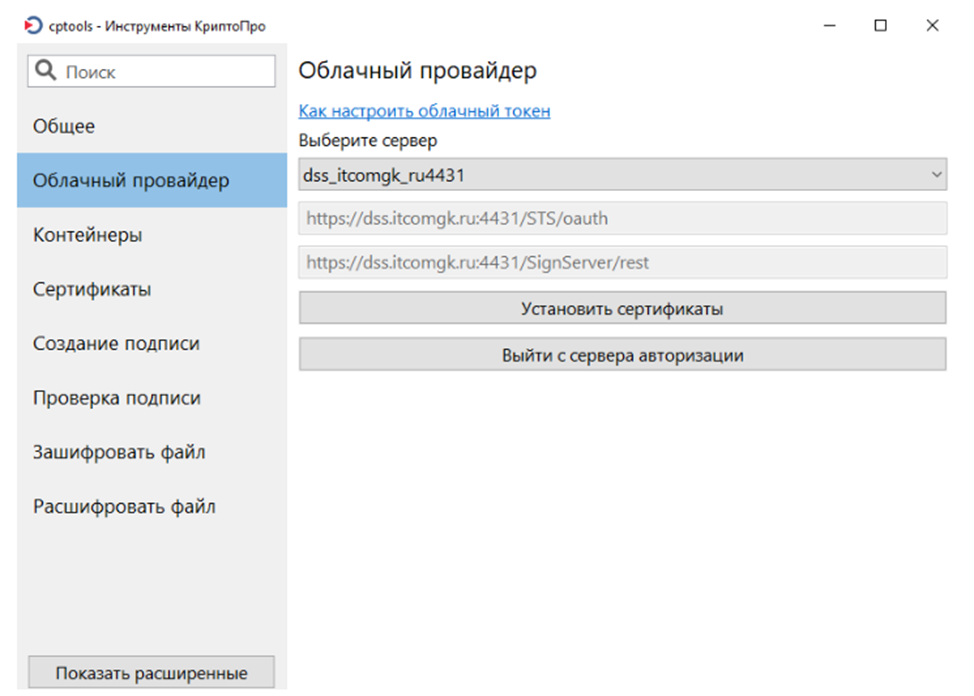The height and width of the screenshot is (696, 974).
Task: Open the Как настроить облачный токен link
Action: pyautogui.click(x=424, y=111)
